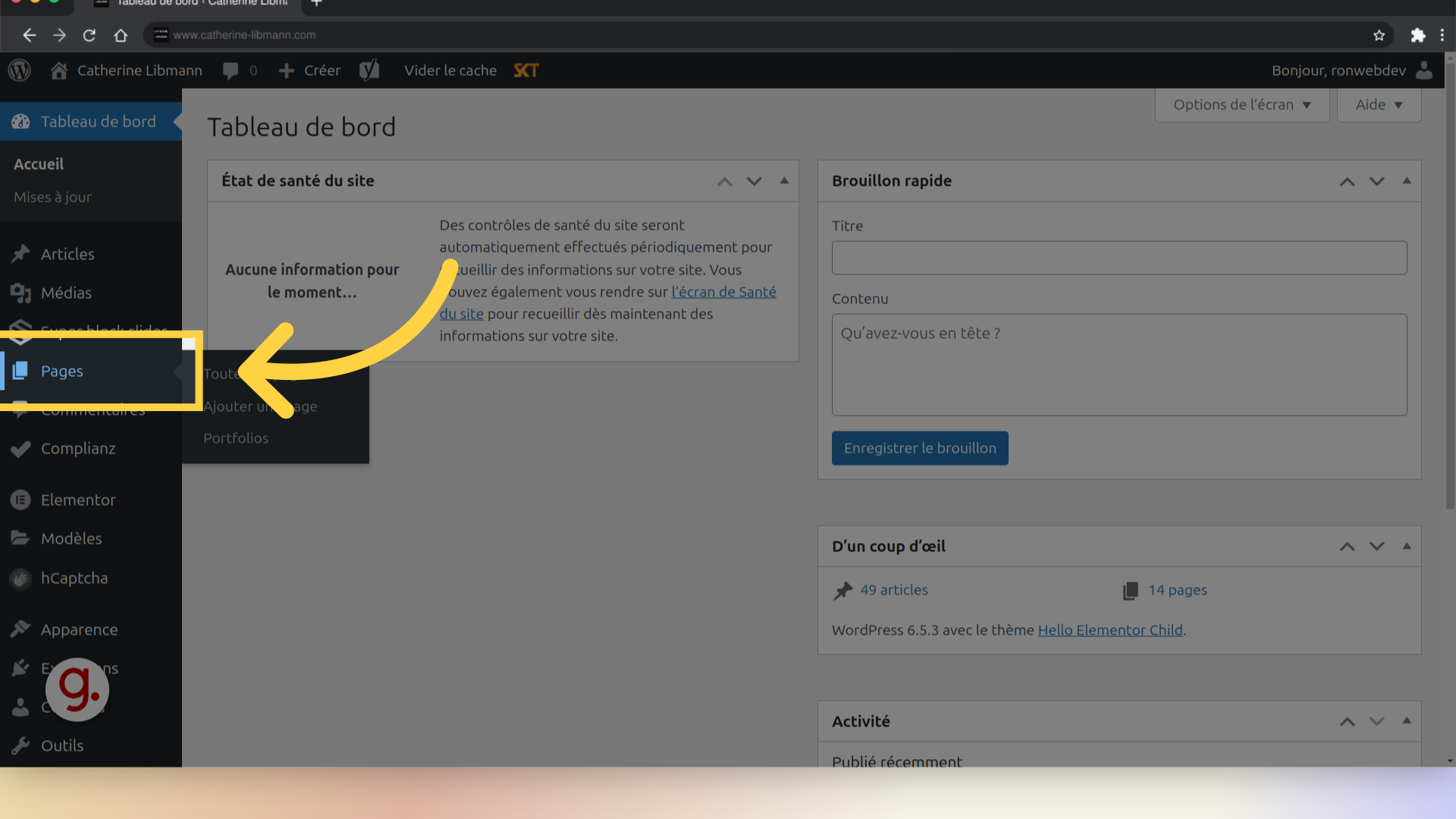1456x819 pixels.
Task: Collapse État de santé du site panel
Action: pyautogui.click(x=784, y=180)
